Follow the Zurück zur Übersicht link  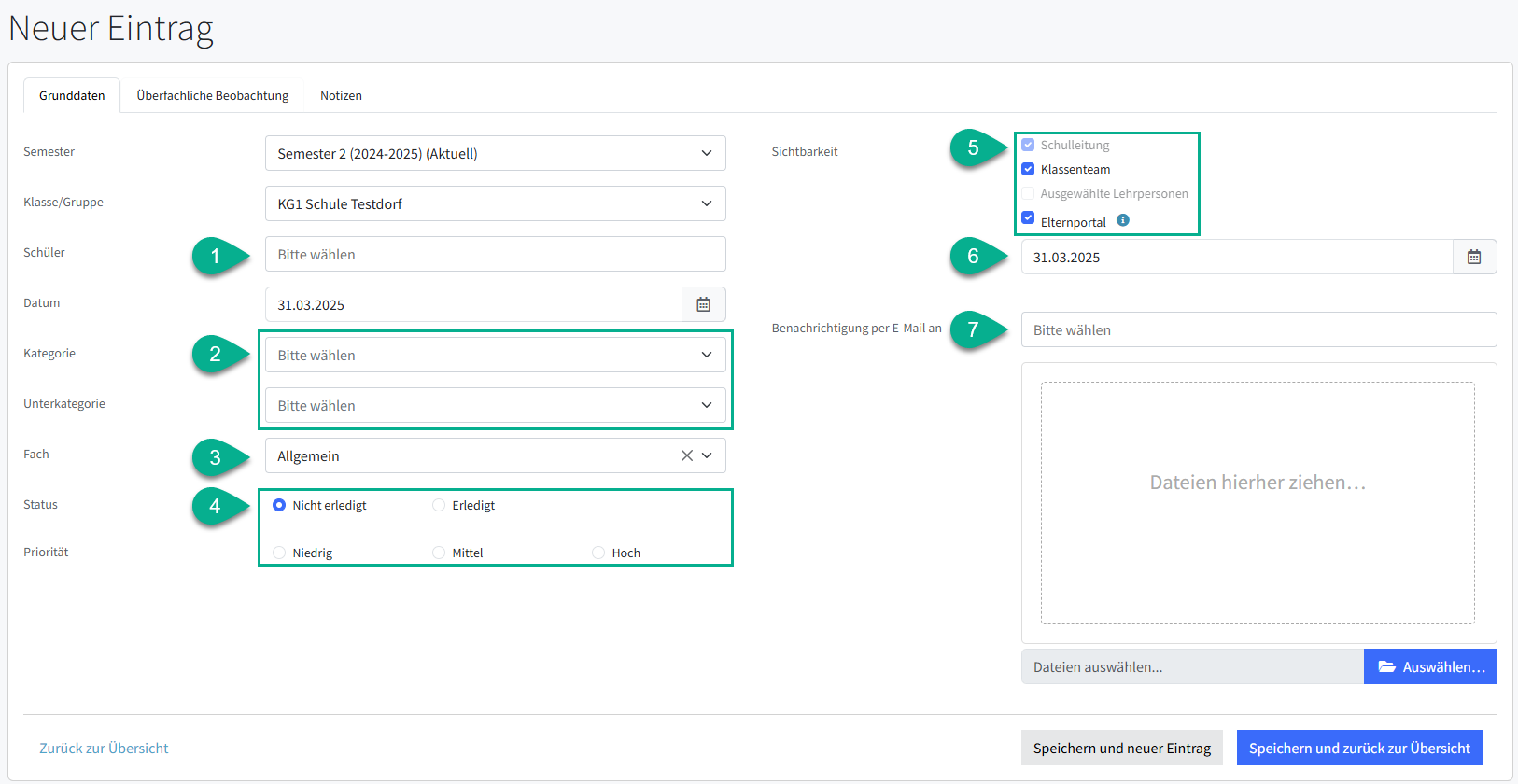click(x=104, y=748)
